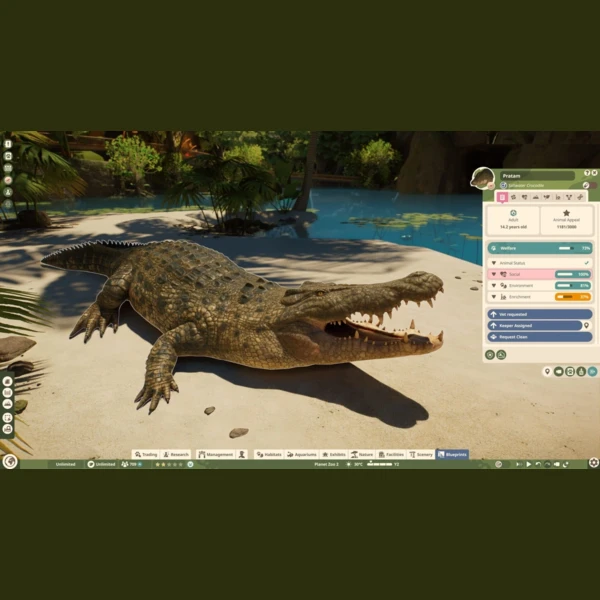This screenshot has height=600, width=600.
Task: Click the sun weather icon
Action: pyautogui.click(x=349, y=464)
